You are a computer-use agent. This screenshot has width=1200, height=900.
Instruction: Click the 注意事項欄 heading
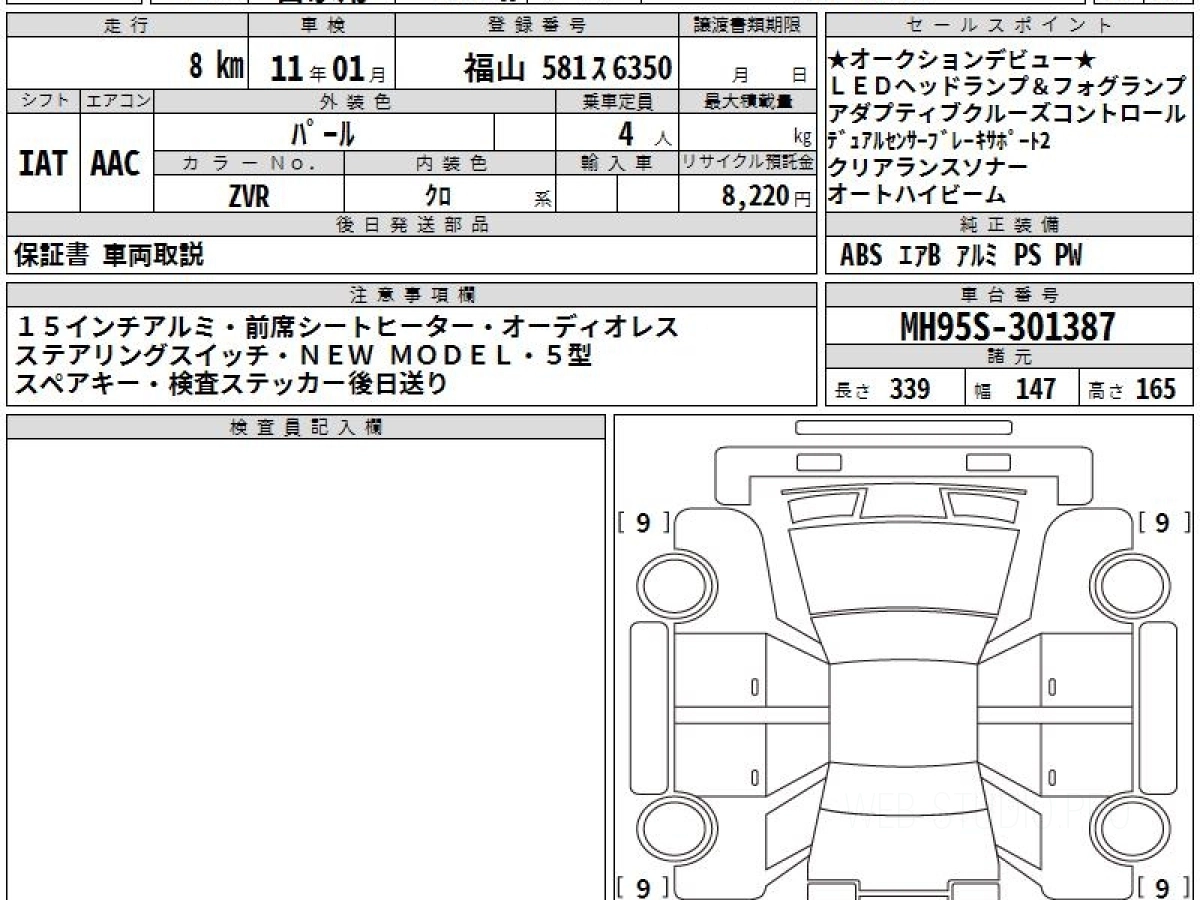[x=411, y=294]
